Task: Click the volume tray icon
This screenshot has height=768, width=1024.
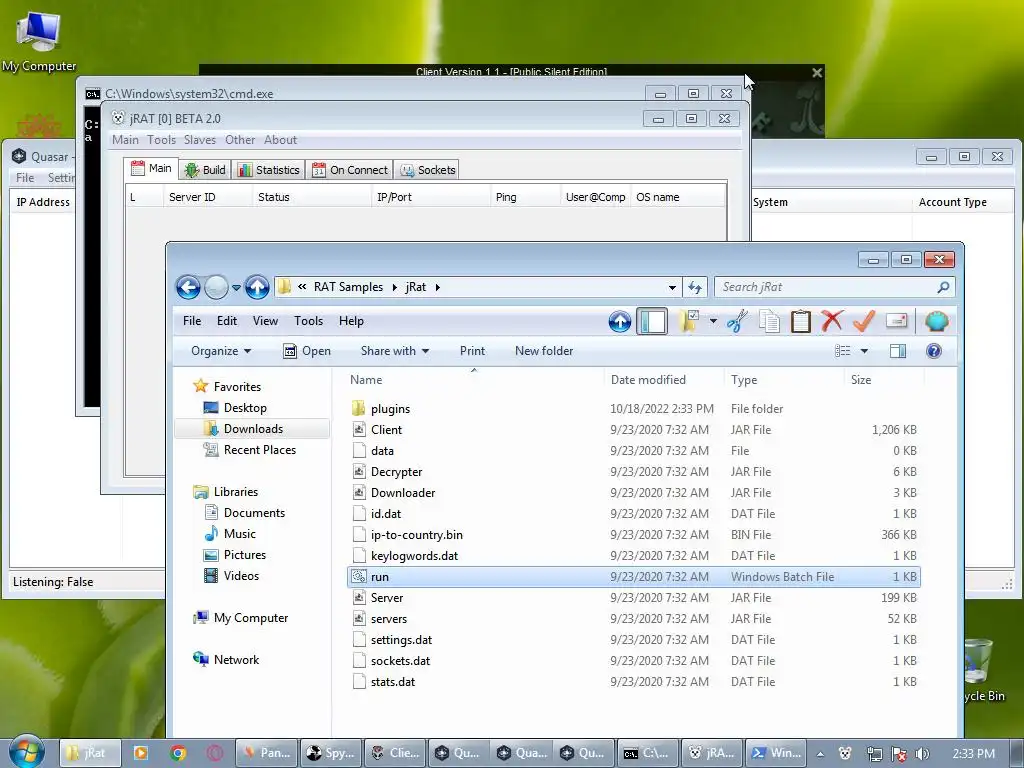Action: tap(921, 754)
